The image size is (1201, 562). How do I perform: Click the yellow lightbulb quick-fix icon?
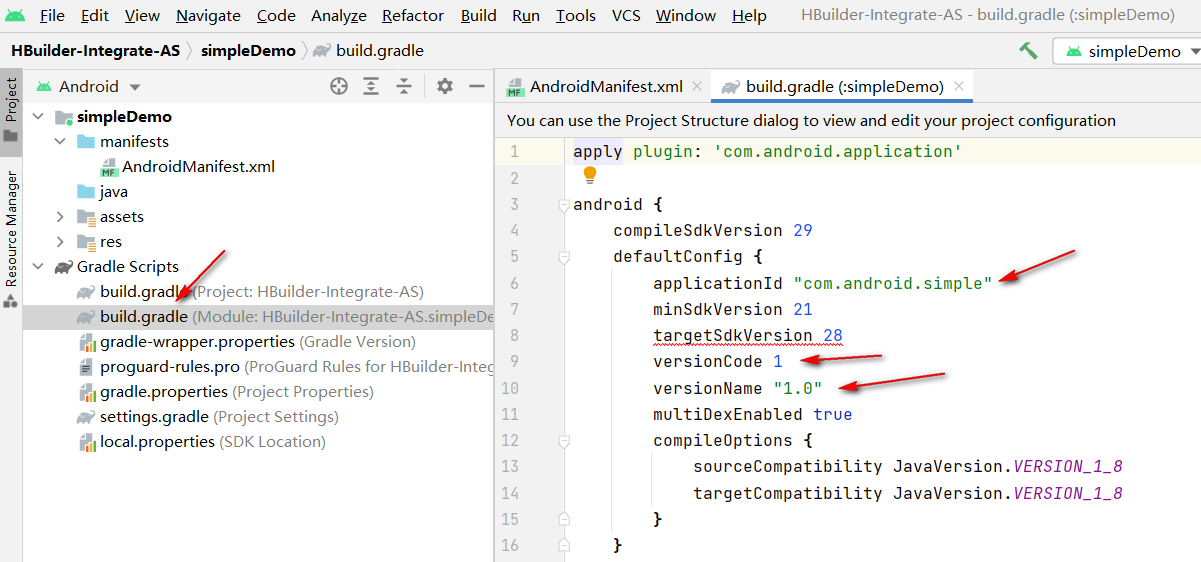pos(590,176)
